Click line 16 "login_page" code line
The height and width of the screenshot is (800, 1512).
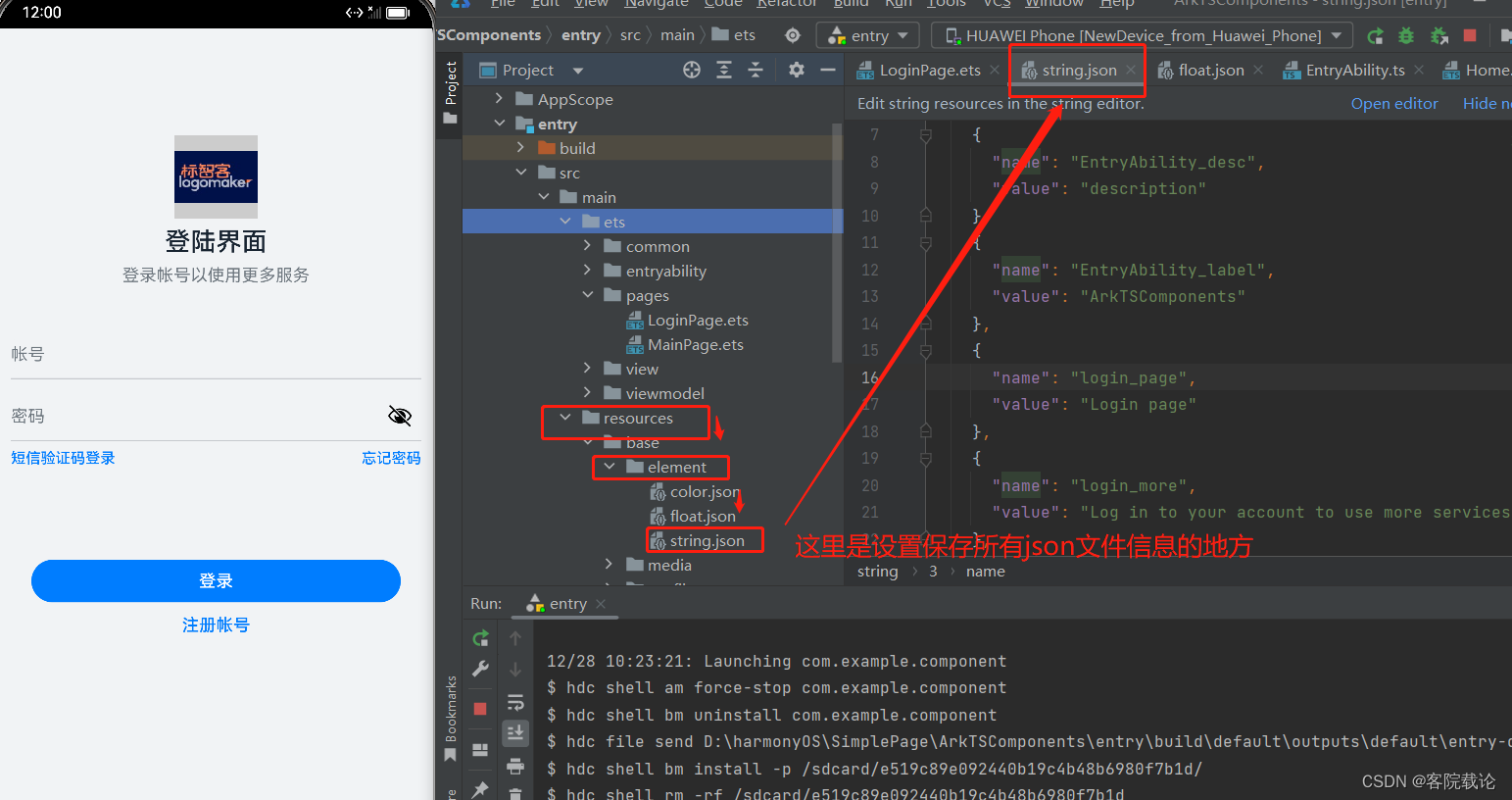pos(1093,377)
